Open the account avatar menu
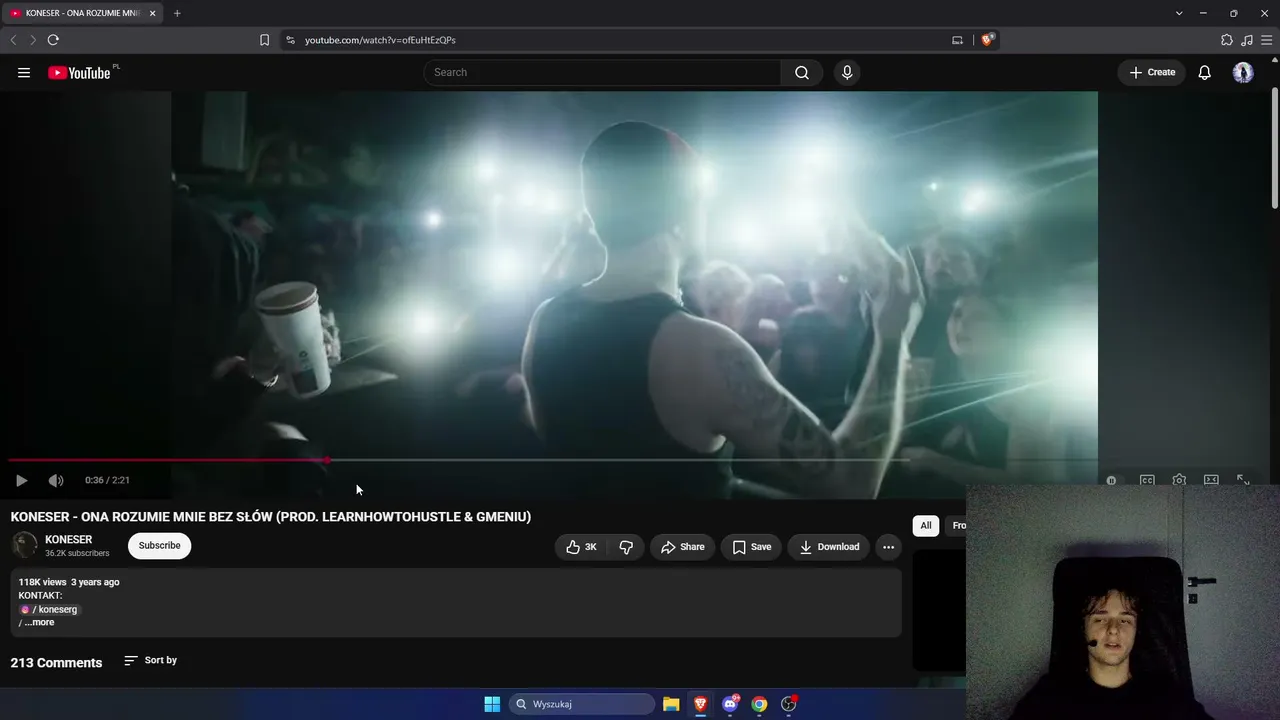The image size is (1280, 720). (1243, 72)
